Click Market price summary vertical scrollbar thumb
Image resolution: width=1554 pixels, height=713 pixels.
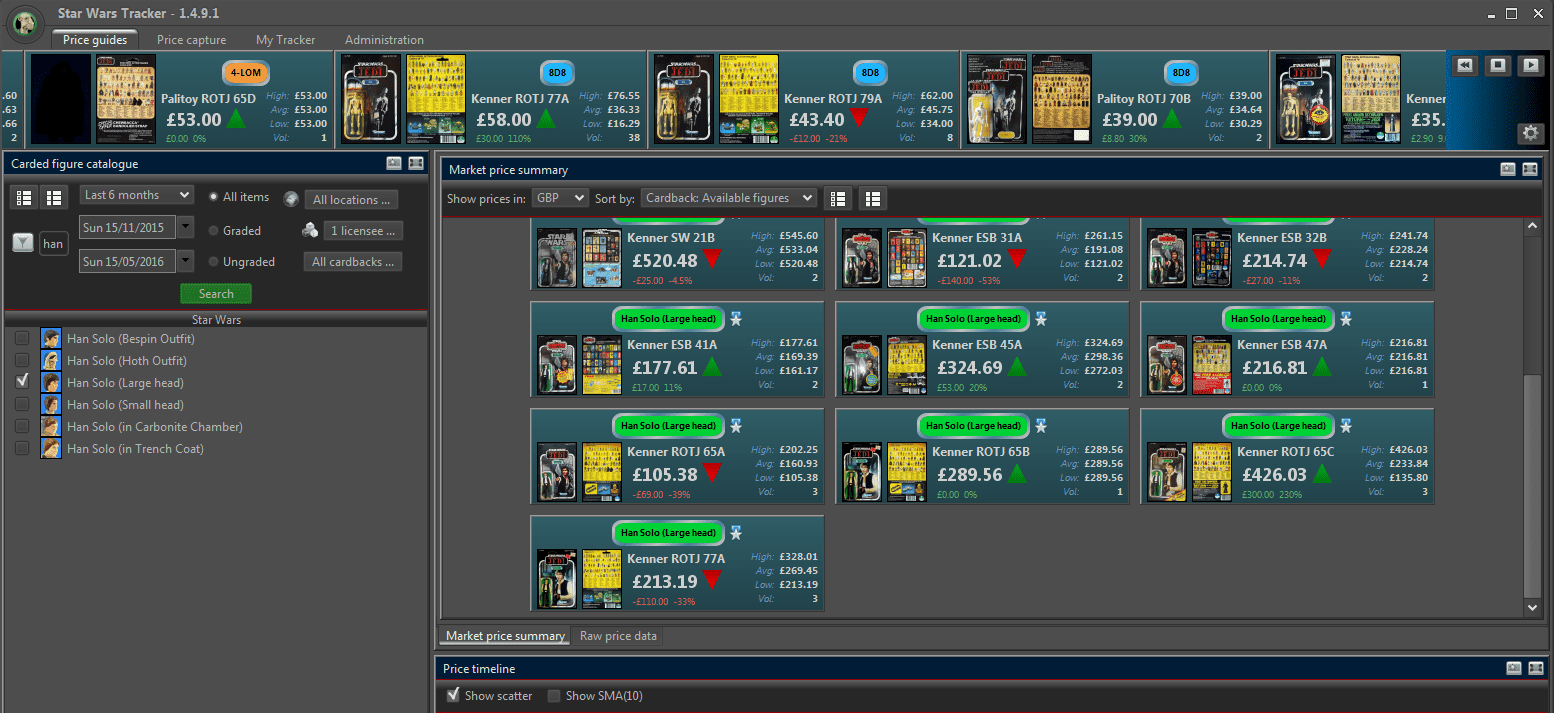1532,487
